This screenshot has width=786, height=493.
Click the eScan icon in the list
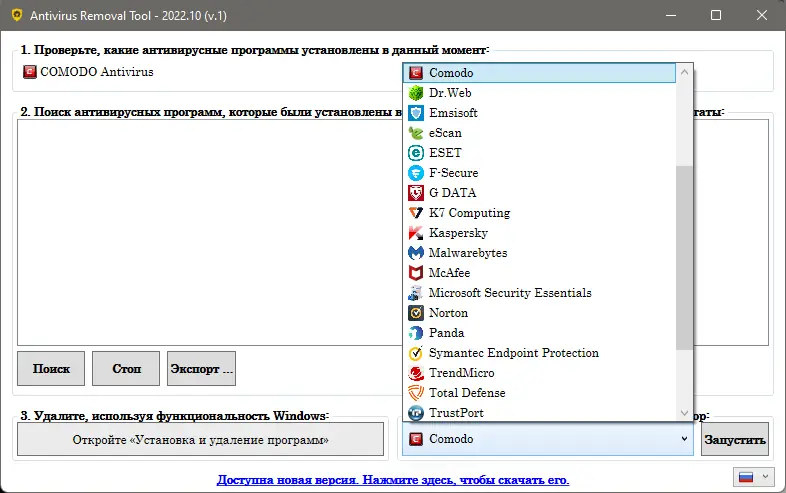[416, 133]
